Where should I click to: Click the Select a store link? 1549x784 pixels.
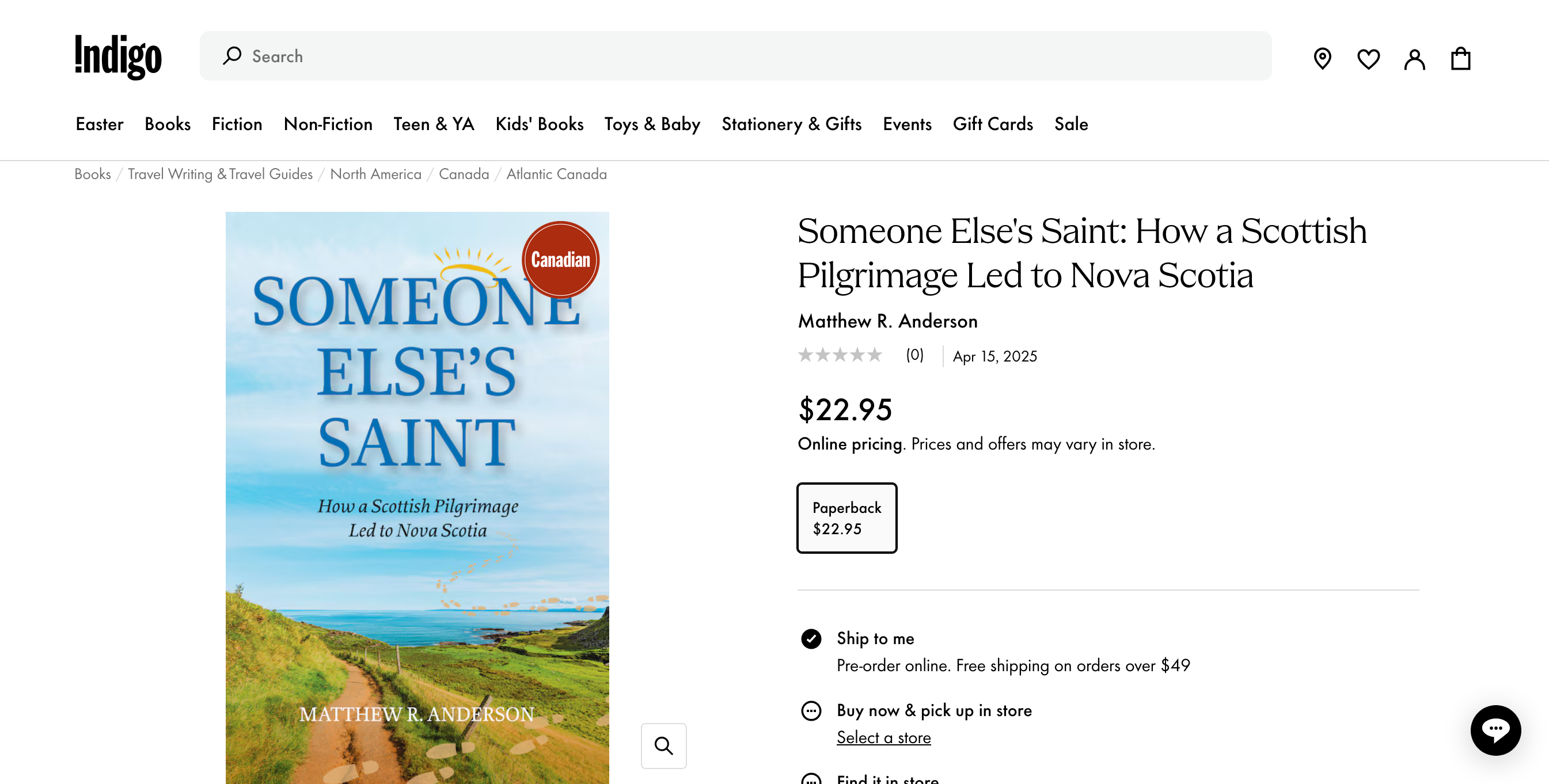pyautogui.click(x=883, y=738)
